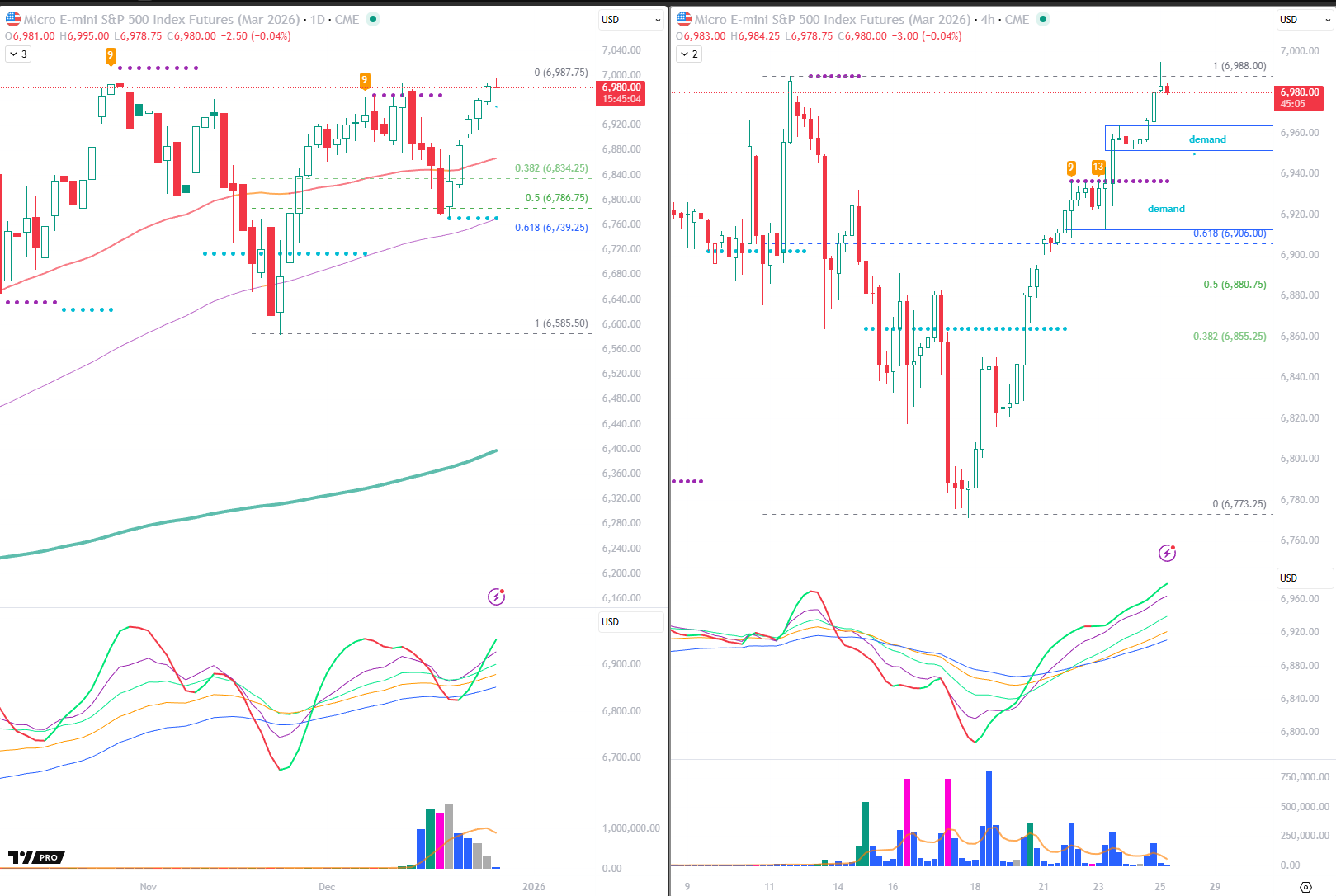Expand the indicator legend showing 2 on the 4h chart

689,54
